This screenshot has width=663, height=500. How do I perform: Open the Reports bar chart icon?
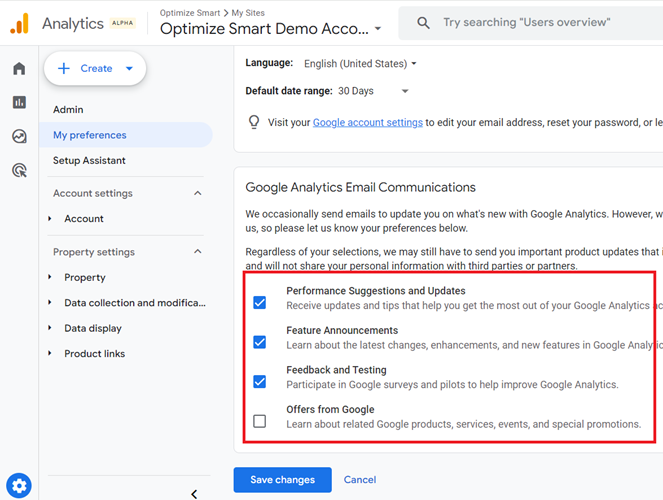pos(19,102)
